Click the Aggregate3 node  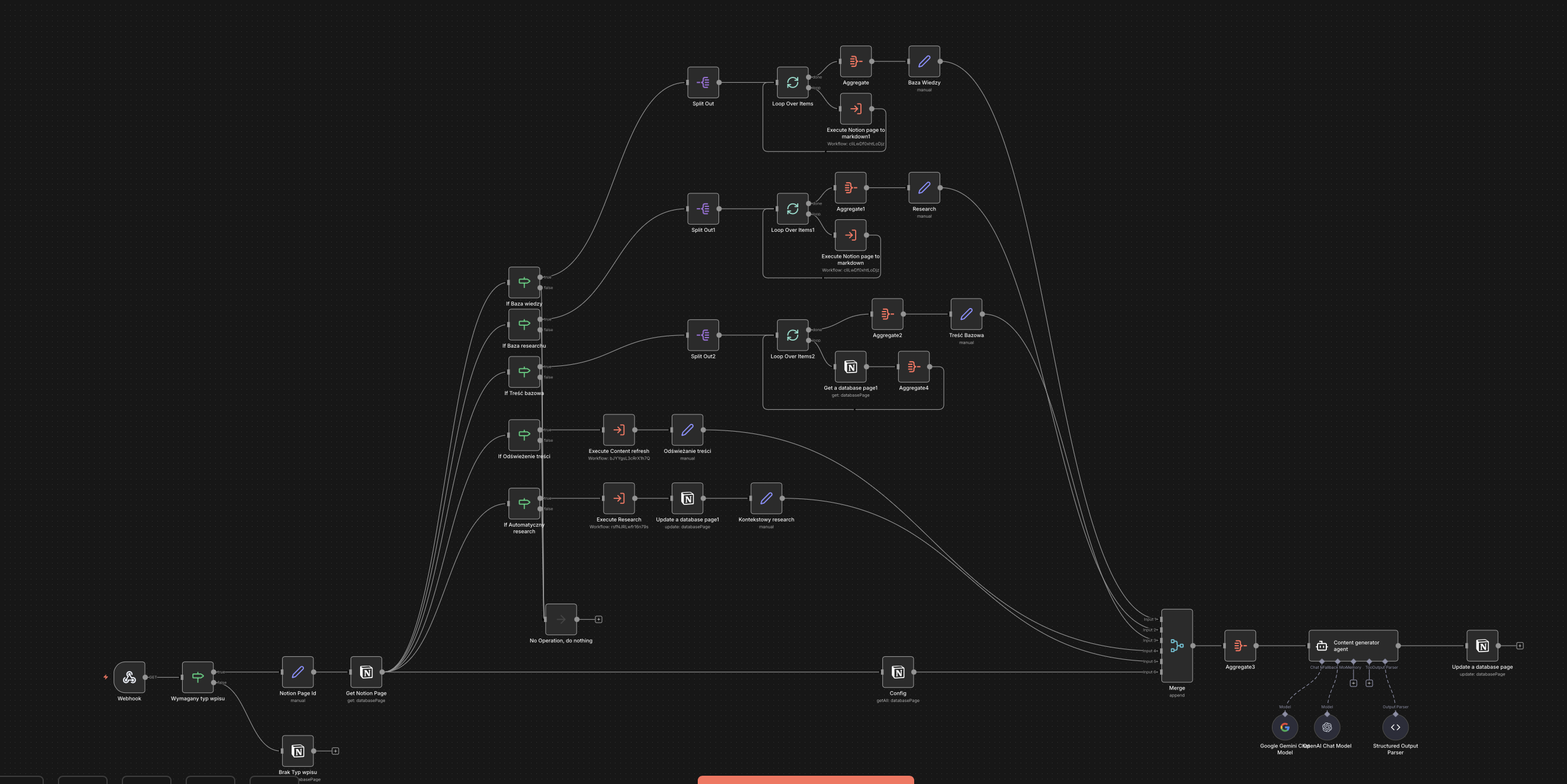(1240, 645)
